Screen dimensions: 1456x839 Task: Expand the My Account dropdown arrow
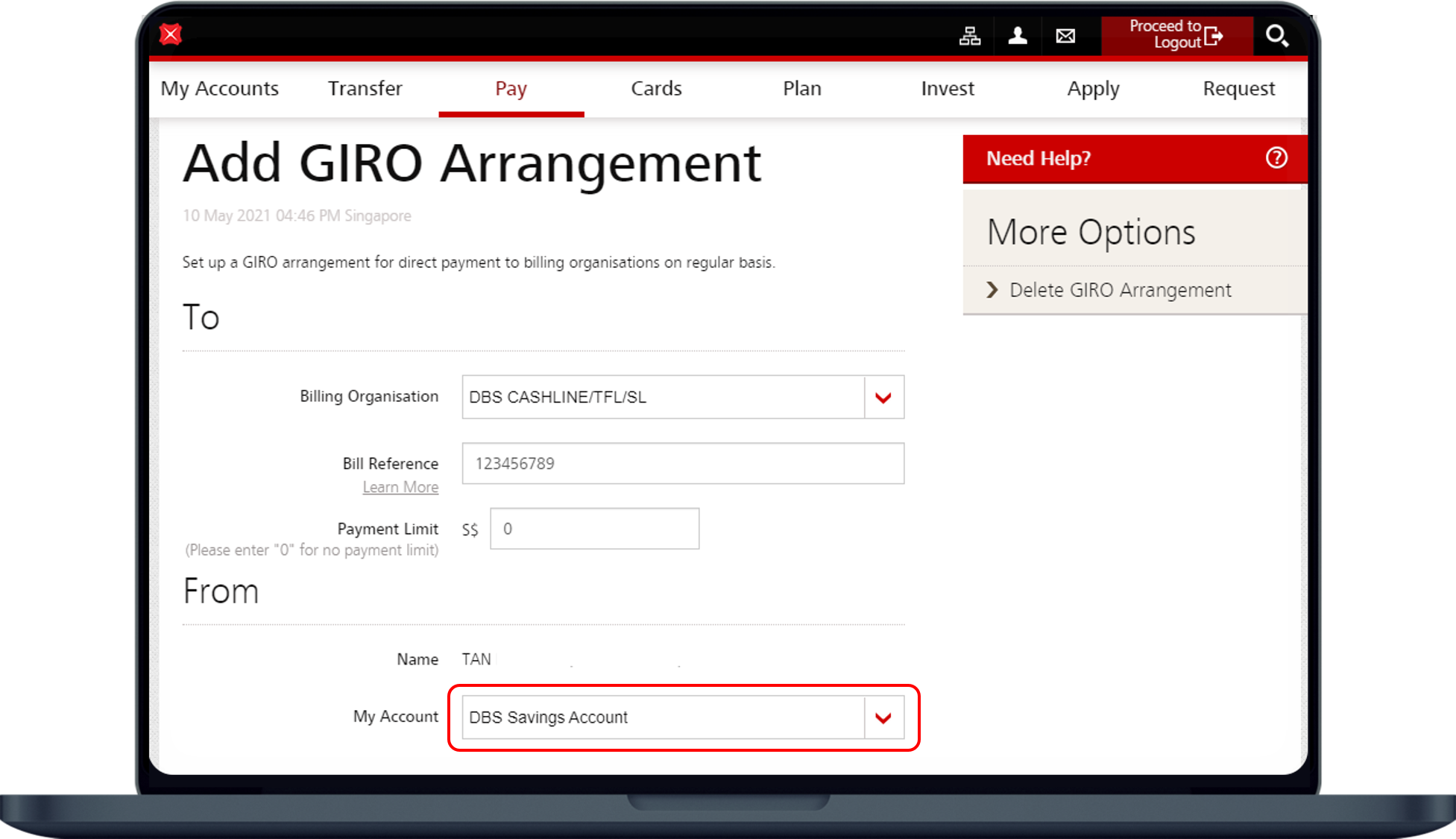[884, 718]
